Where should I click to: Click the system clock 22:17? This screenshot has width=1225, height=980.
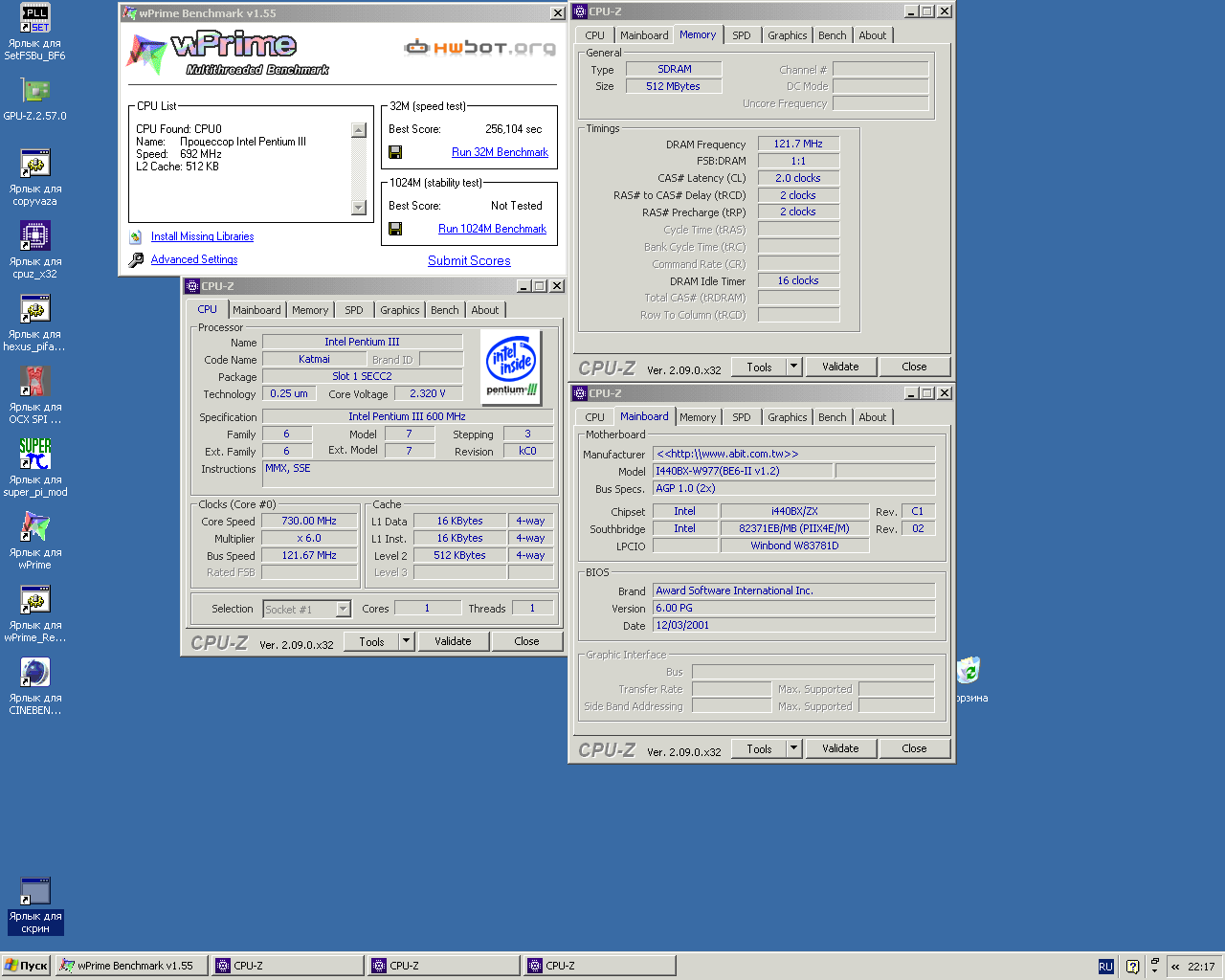pos(1201,967)
